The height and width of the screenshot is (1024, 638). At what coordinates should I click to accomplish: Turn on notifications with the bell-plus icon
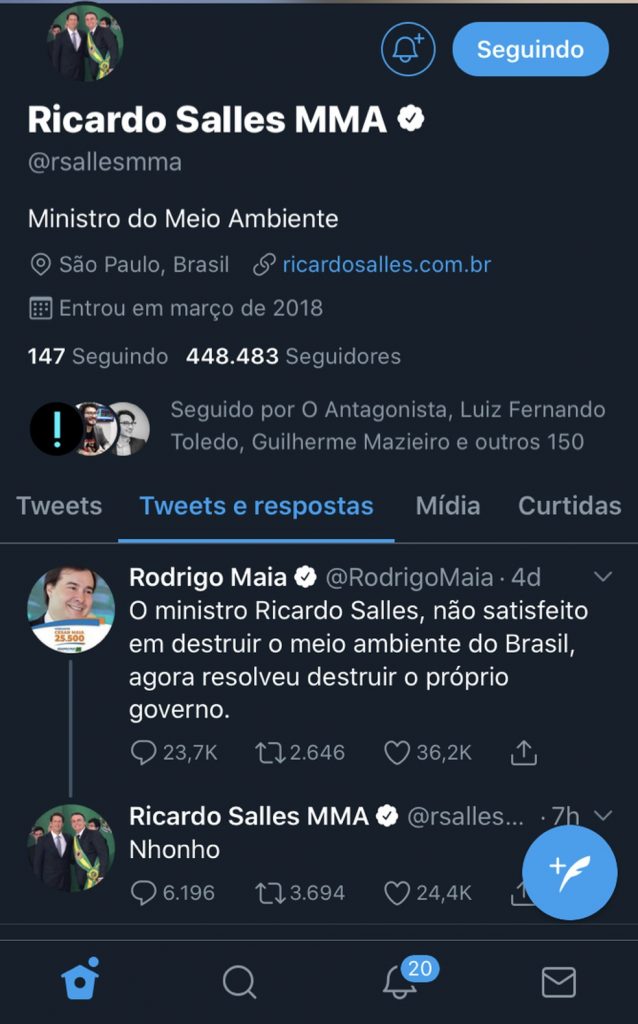click(x=408, y=49)
